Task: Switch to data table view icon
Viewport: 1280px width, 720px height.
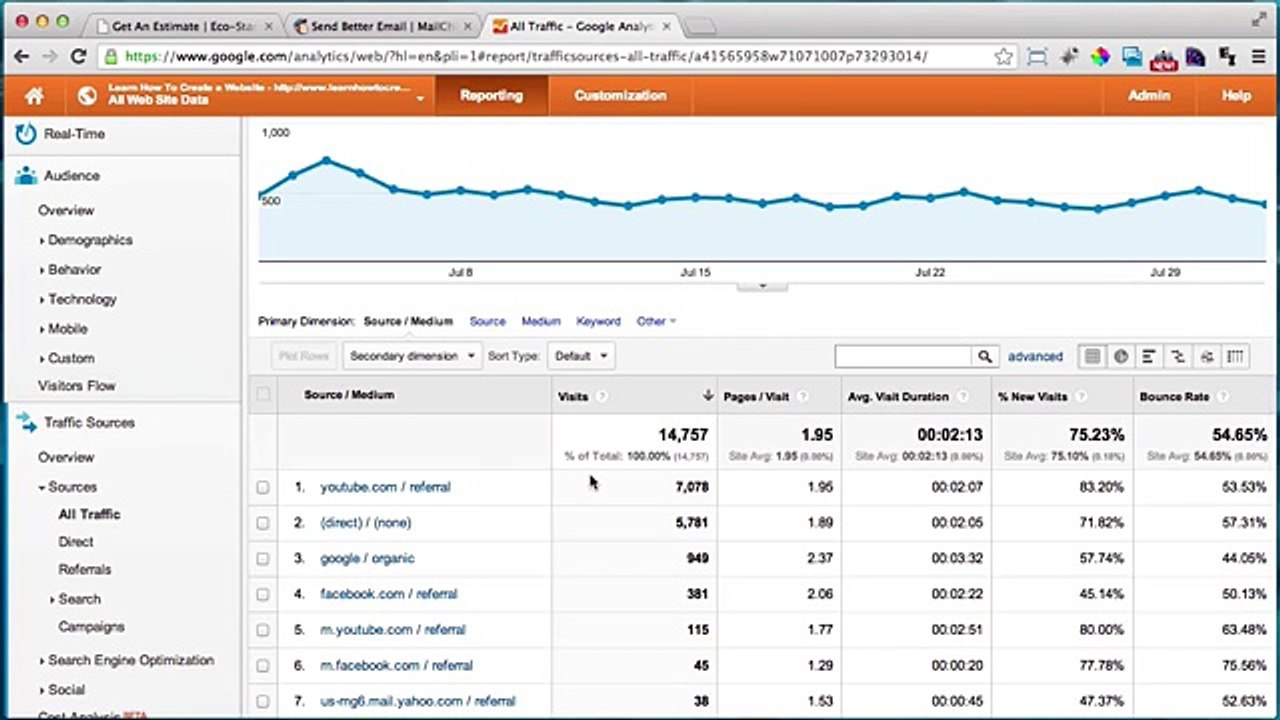Action: 1092,356
